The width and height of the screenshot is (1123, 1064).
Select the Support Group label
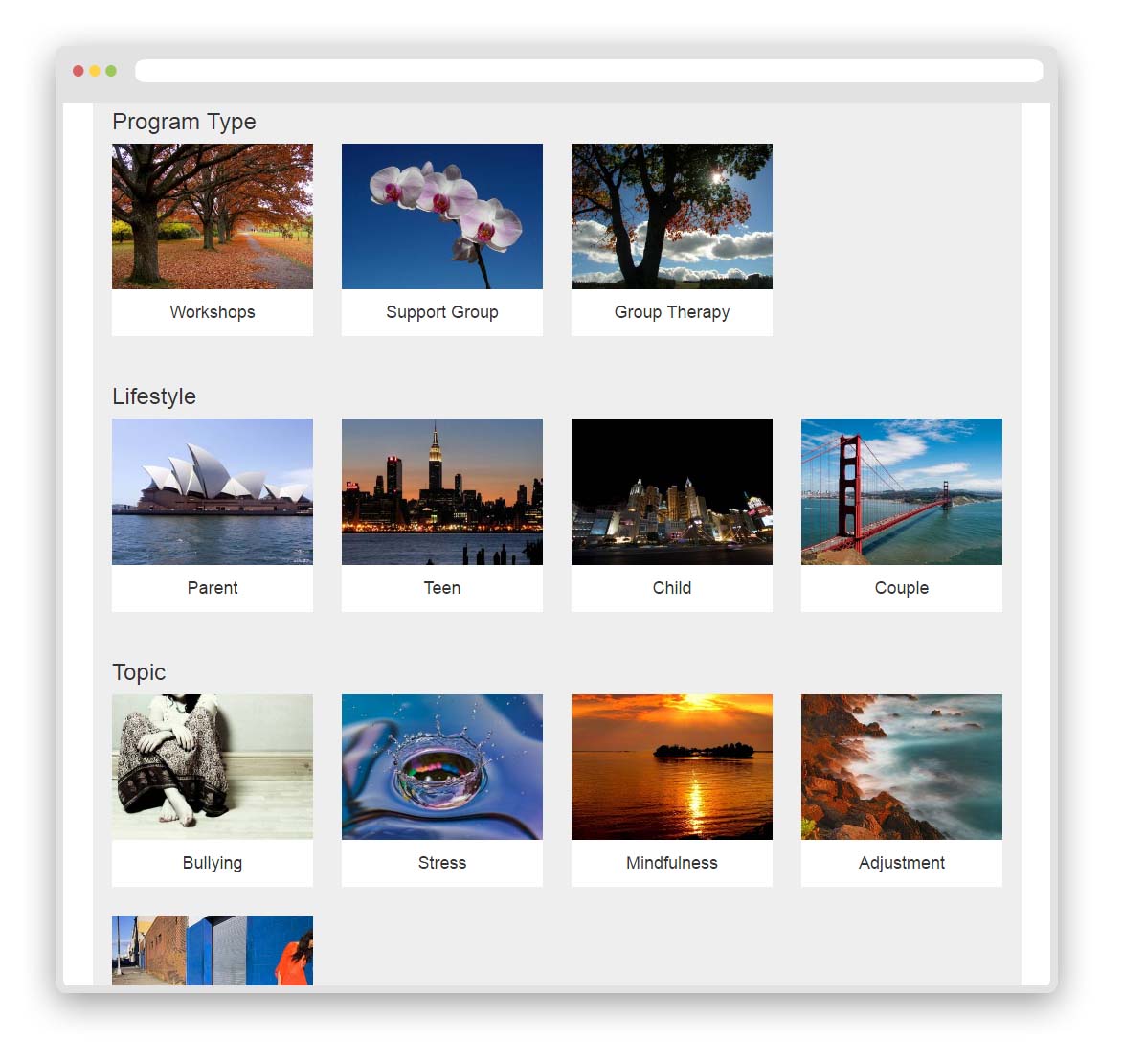tap(442, 312)
